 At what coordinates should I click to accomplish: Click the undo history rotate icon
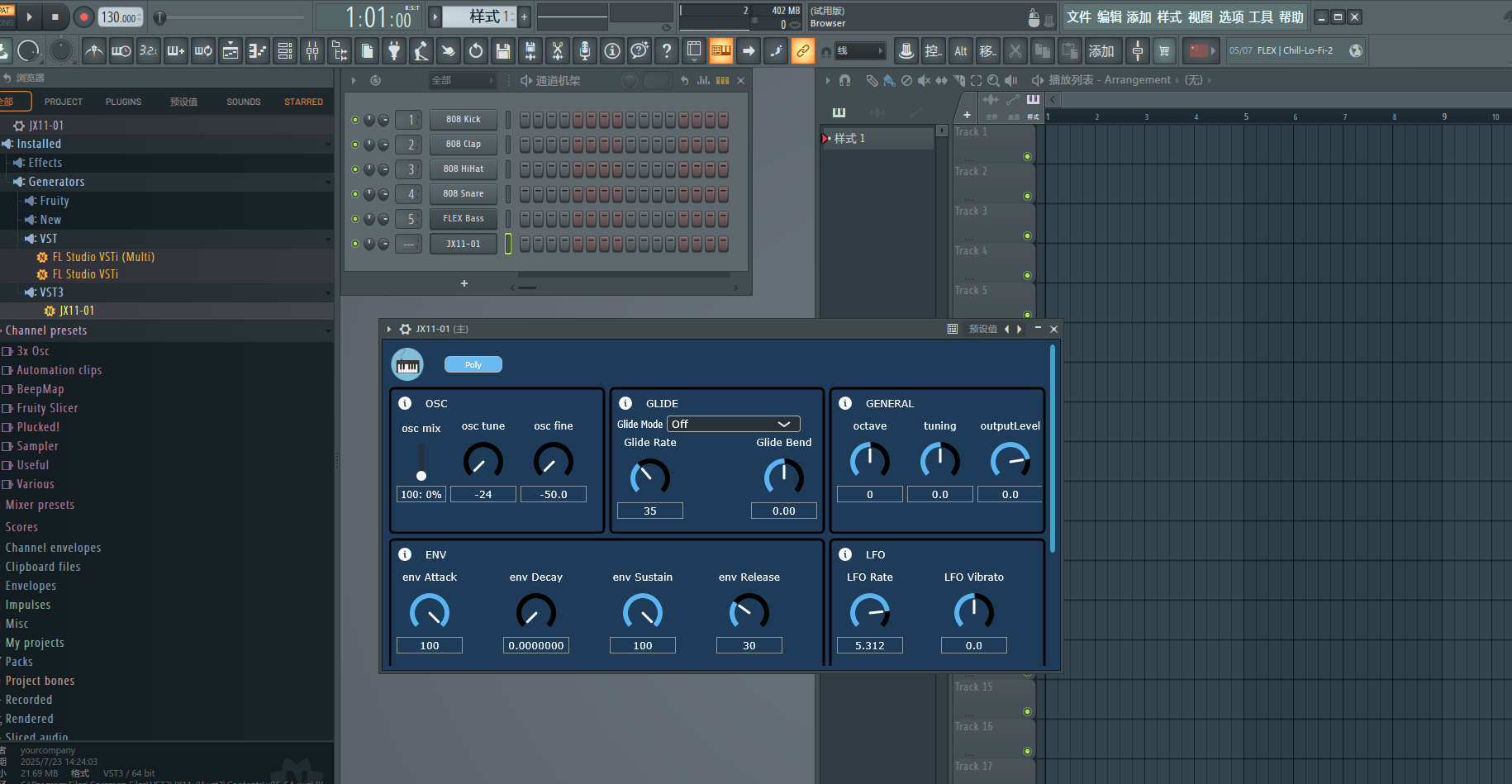476,51
